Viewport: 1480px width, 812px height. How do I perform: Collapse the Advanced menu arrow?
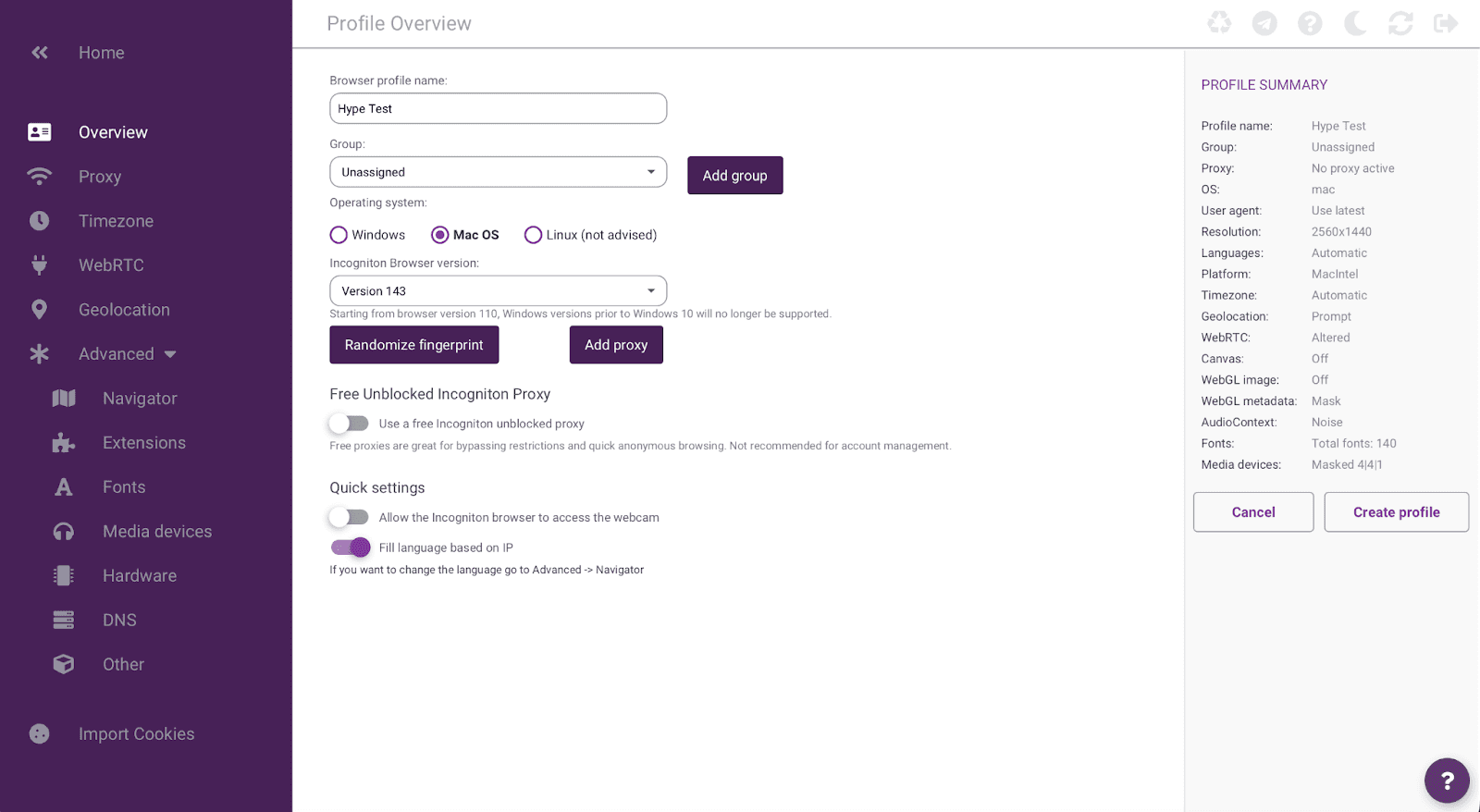[170, 354]
